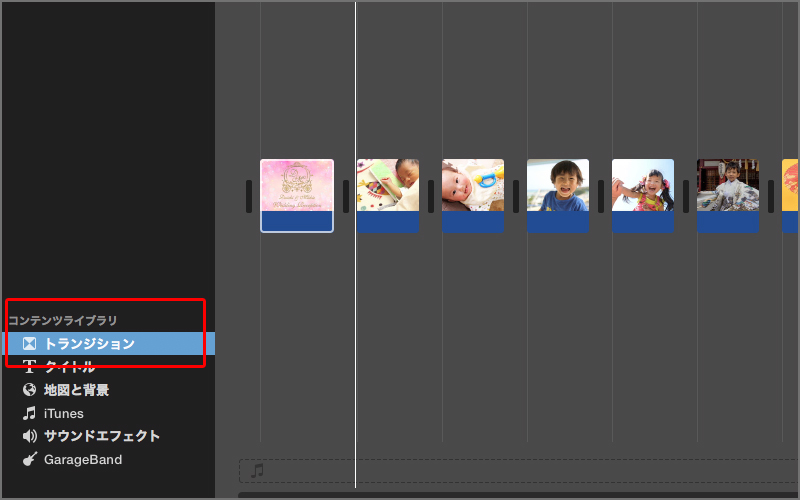Choose the girl with pigtails clip
Viewport: 800px width, 500px height.
(x=643, y=185)
